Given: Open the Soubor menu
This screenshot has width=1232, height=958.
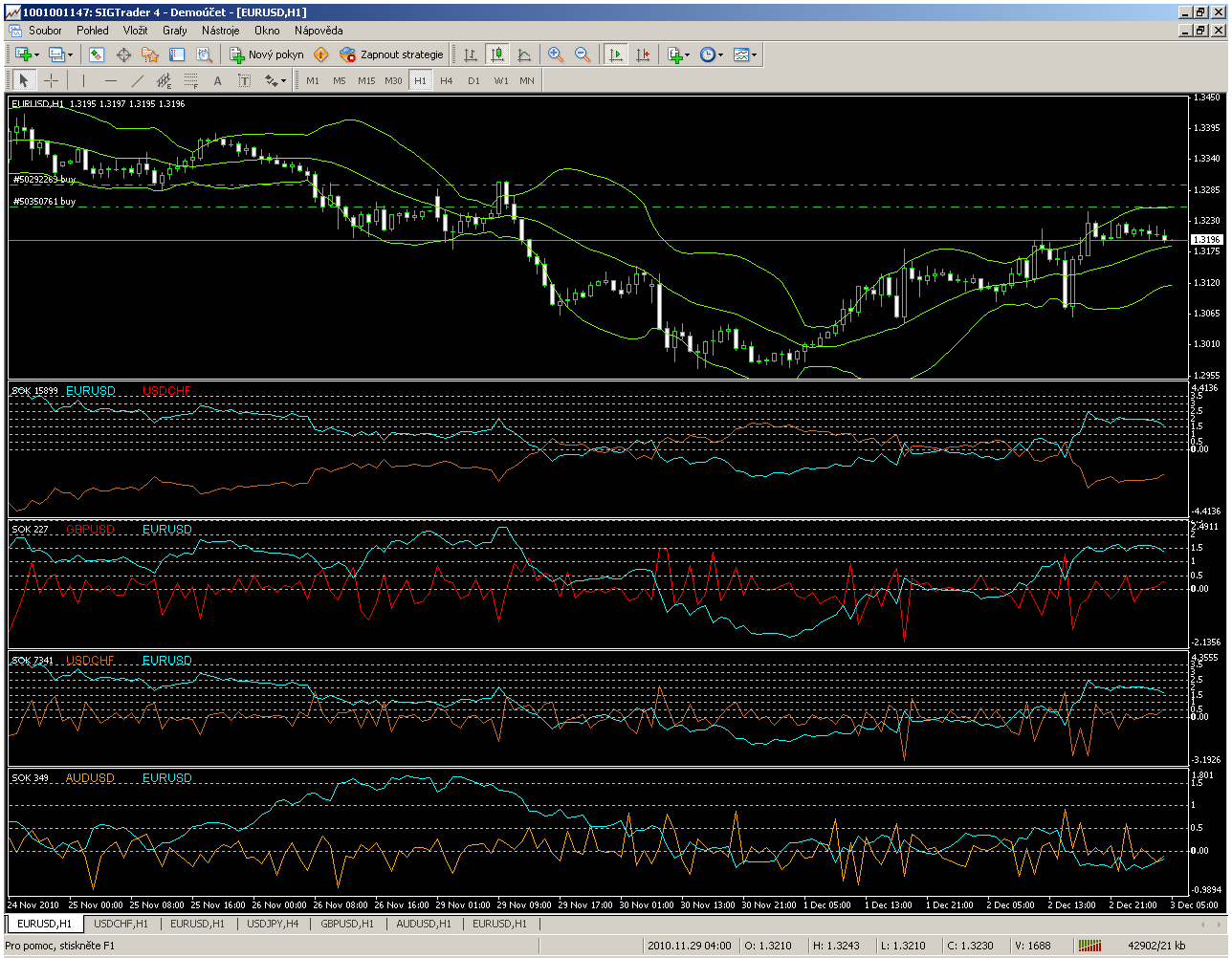Looking at the screenshot, I should (45, 31).
